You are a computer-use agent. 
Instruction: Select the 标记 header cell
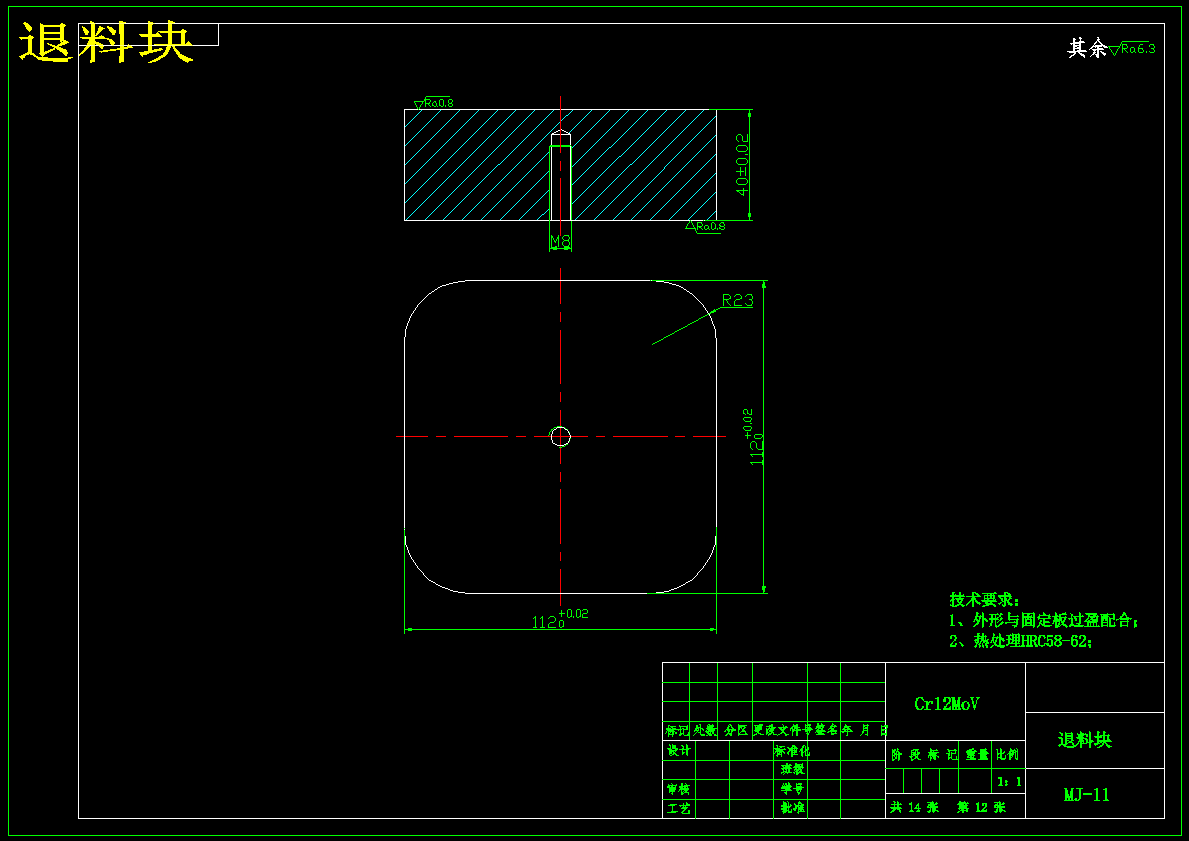tap(676, 730)
